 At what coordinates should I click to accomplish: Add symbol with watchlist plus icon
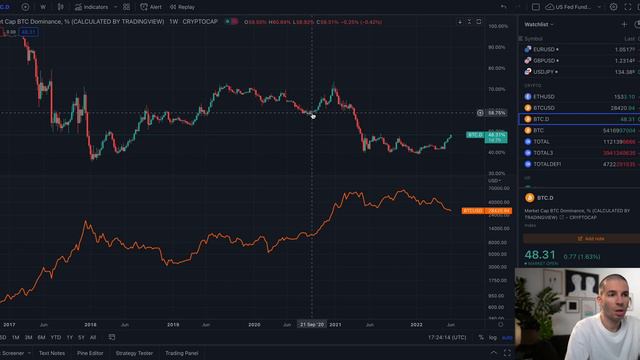624,24
